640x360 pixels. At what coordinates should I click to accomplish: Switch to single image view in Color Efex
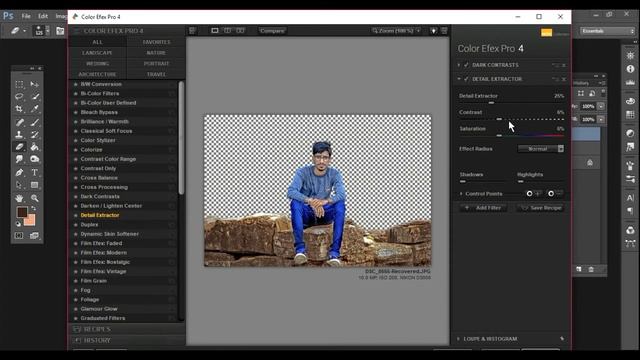click(215, 31)
